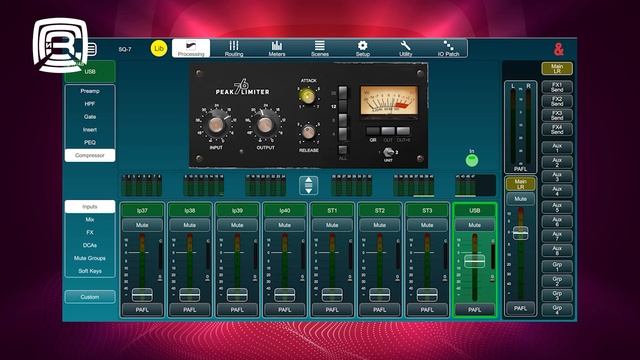Select the Aux 5 mix
Viewport: 640px width, 360px height.
tap(557, 207)
